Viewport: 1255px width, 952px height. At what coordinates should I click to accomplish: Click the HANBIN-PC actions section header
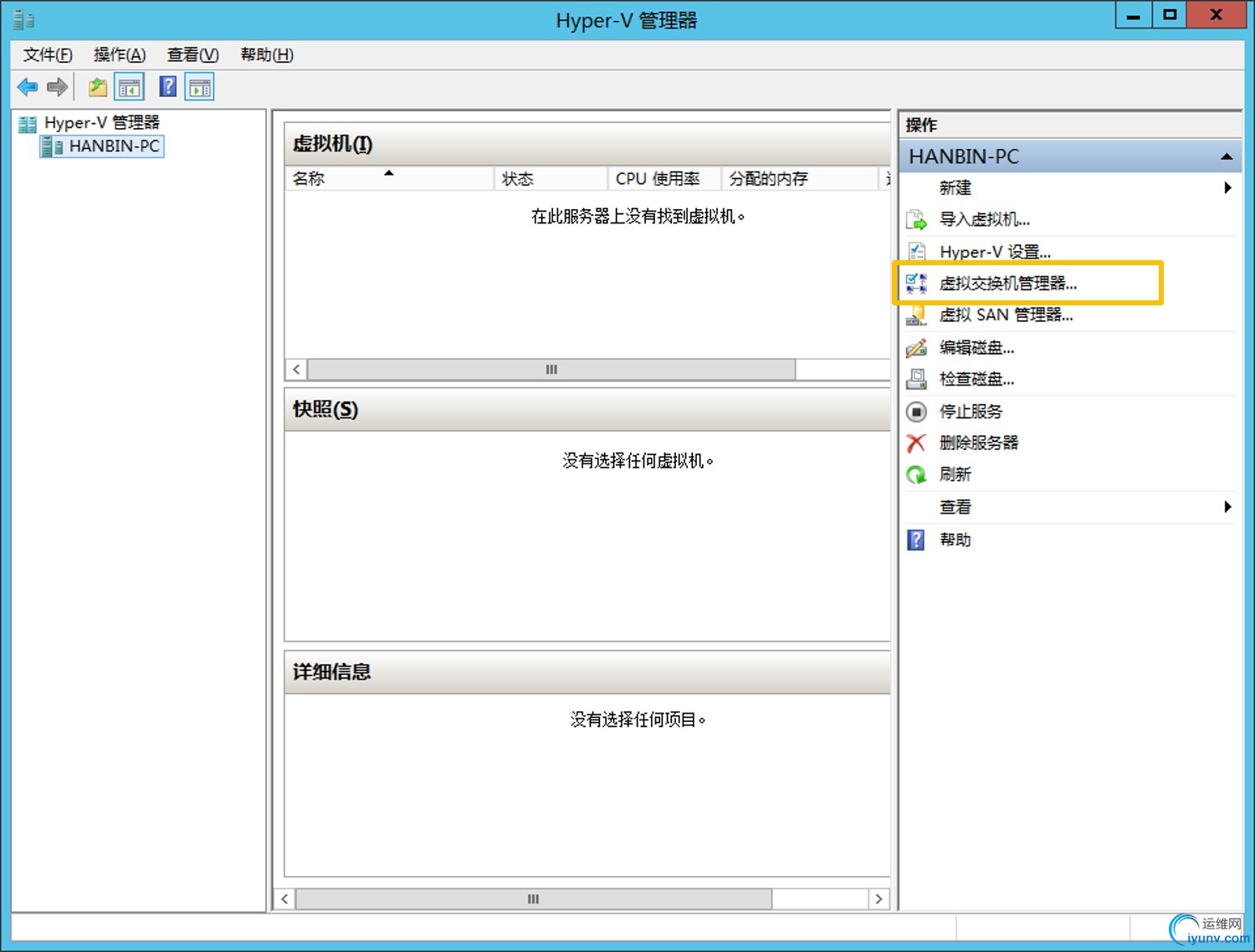(x=1070, y=156)
